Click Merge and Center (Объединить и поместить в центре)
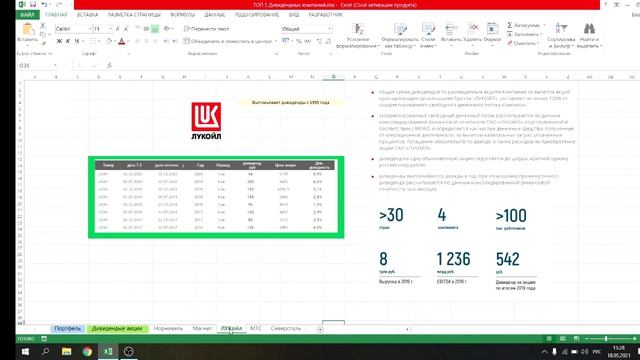The image size is (640, 360). click(228, 41)
